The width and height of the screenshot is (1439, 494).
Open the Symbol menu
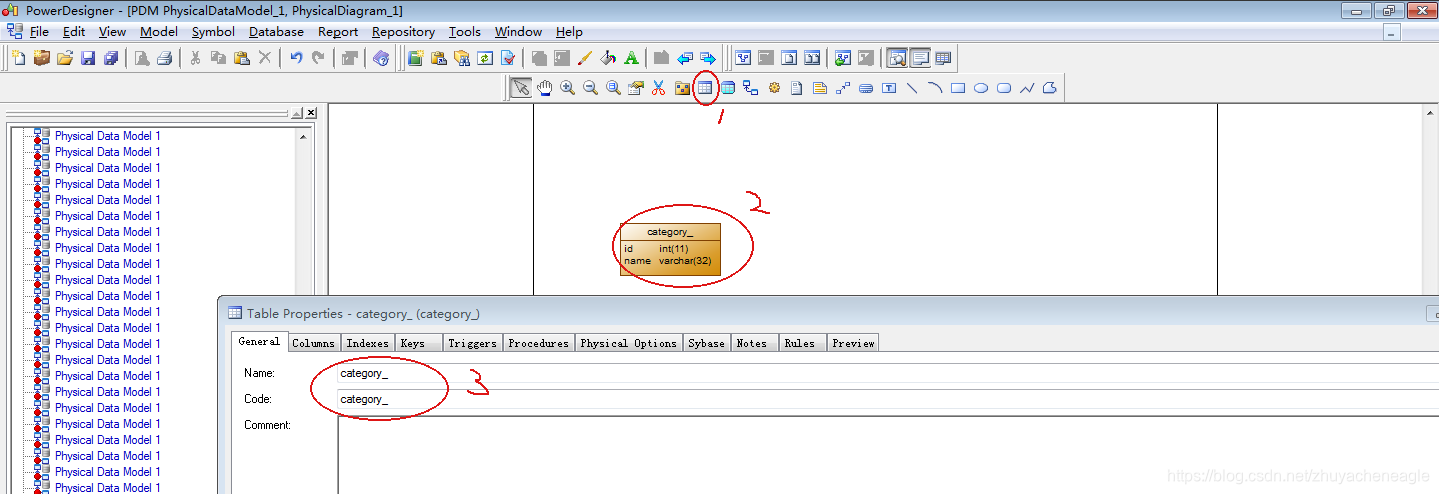click(x=213, y=32)
